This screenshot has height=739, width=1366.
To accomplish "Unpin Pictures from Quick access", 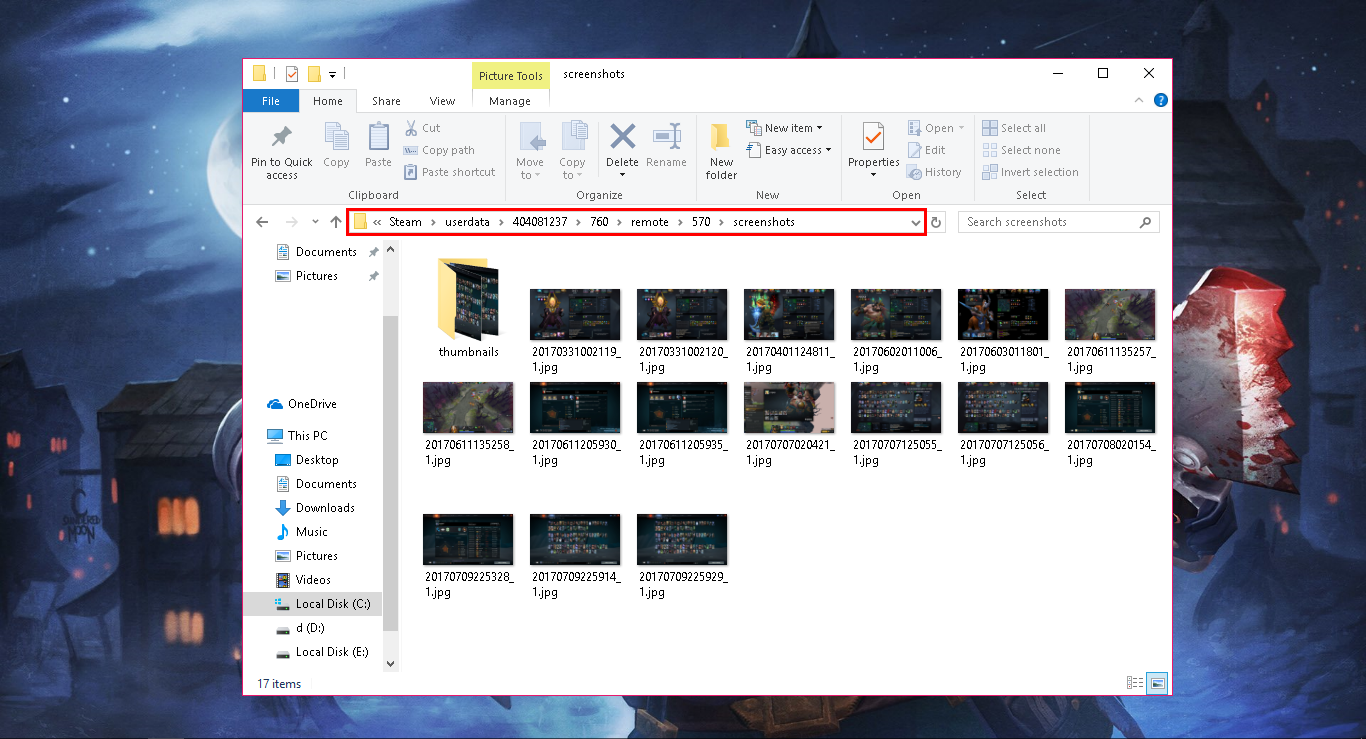I will tap(372, 275).
